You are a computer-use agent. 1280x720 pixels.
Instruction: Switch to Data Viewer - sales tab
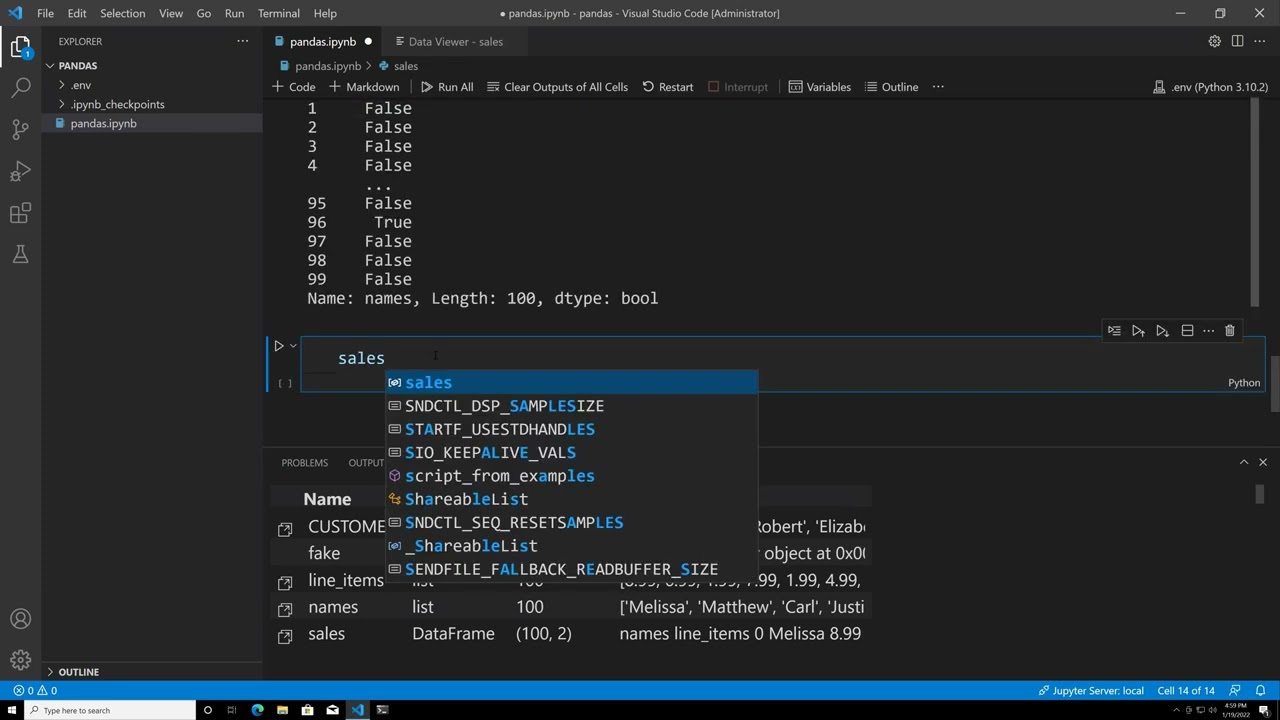455,41
